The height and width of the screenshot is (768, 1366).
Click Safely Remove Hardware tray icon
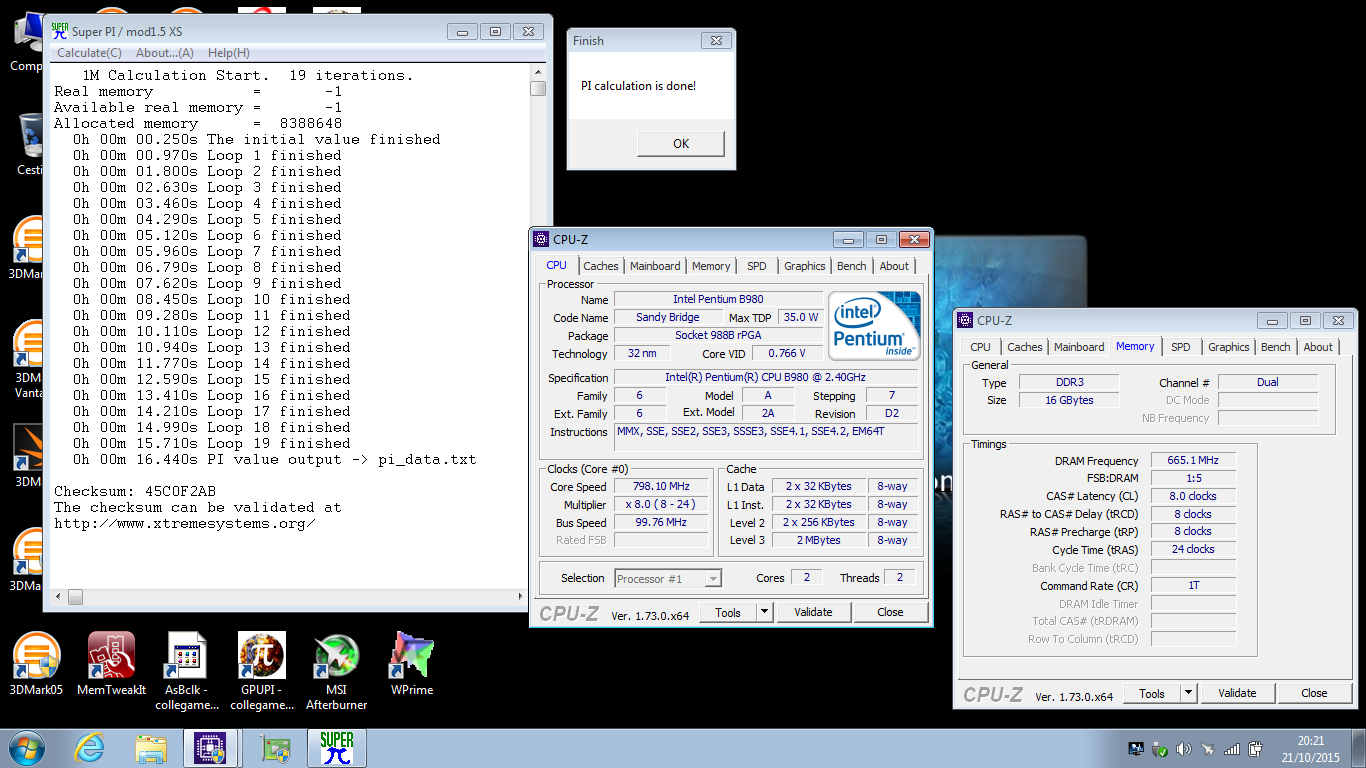point(1161,748)
